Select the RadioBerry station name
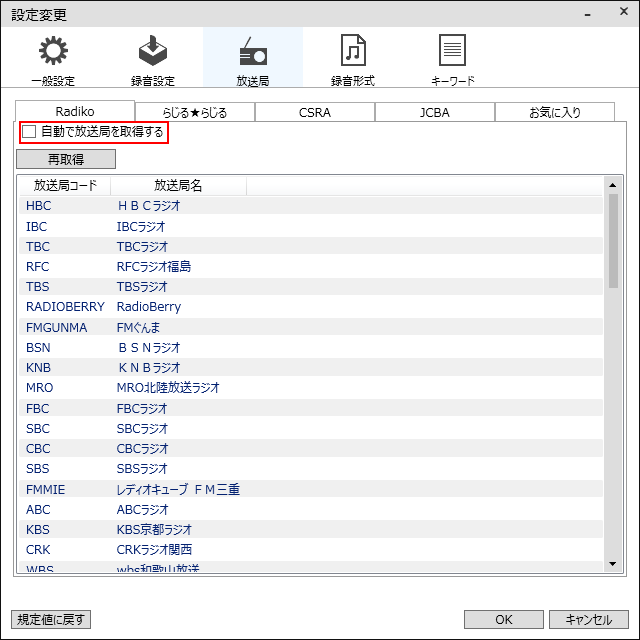This screenshot has width=640, height=640. pos(149,307)
